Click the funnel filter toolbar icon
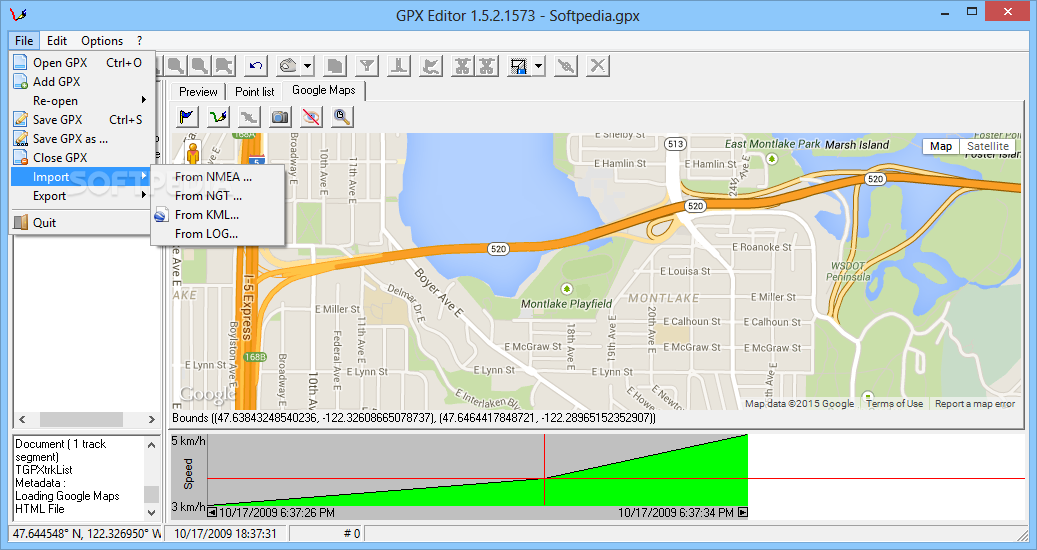Viewport: 1037px width, 550px height. (x=367, y=65)
